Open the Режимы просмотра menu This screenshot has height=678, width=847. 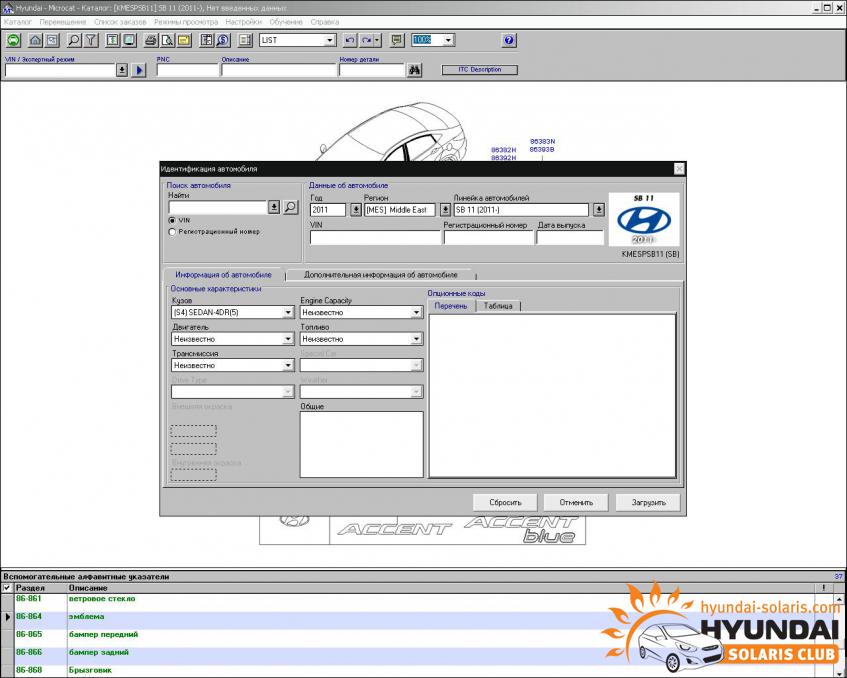186,22
